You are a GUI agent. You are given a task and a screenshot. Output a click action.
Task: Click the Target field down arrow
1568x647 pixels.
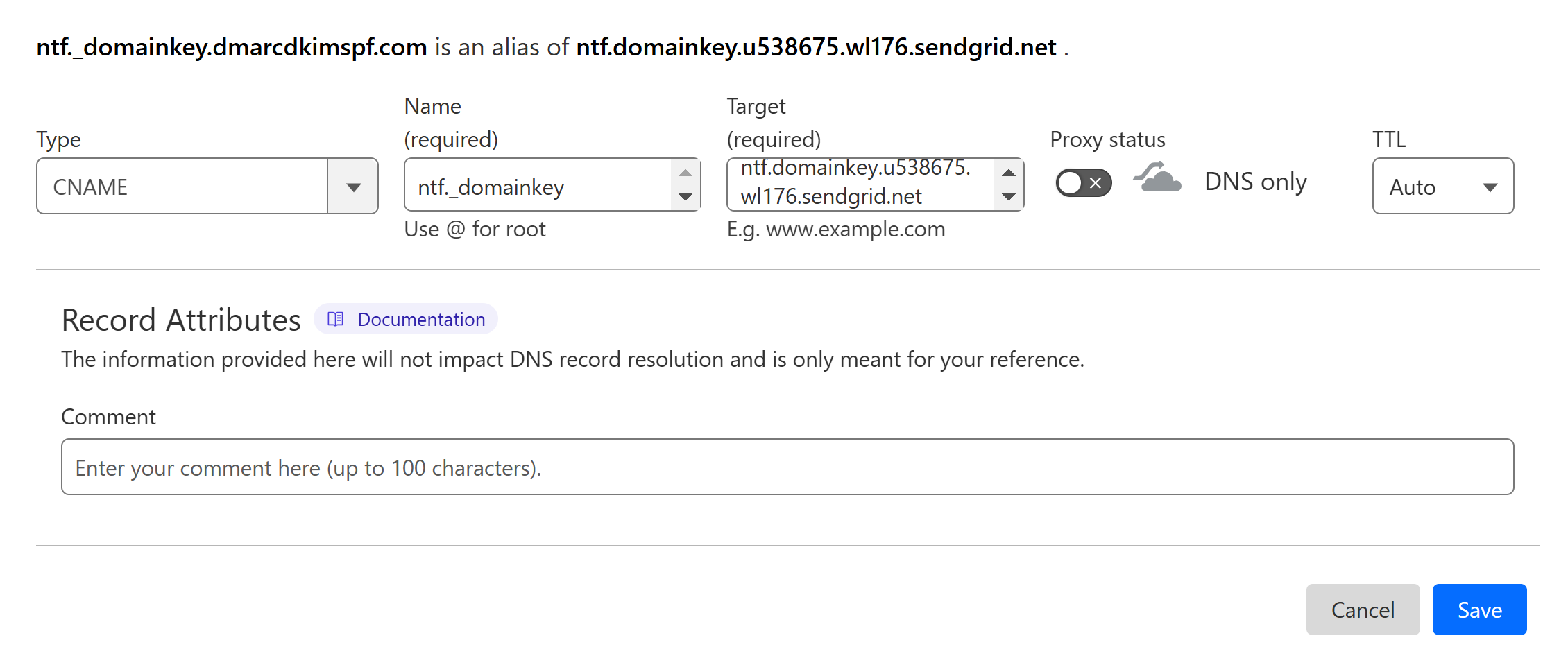click(x=1009, y=197)
